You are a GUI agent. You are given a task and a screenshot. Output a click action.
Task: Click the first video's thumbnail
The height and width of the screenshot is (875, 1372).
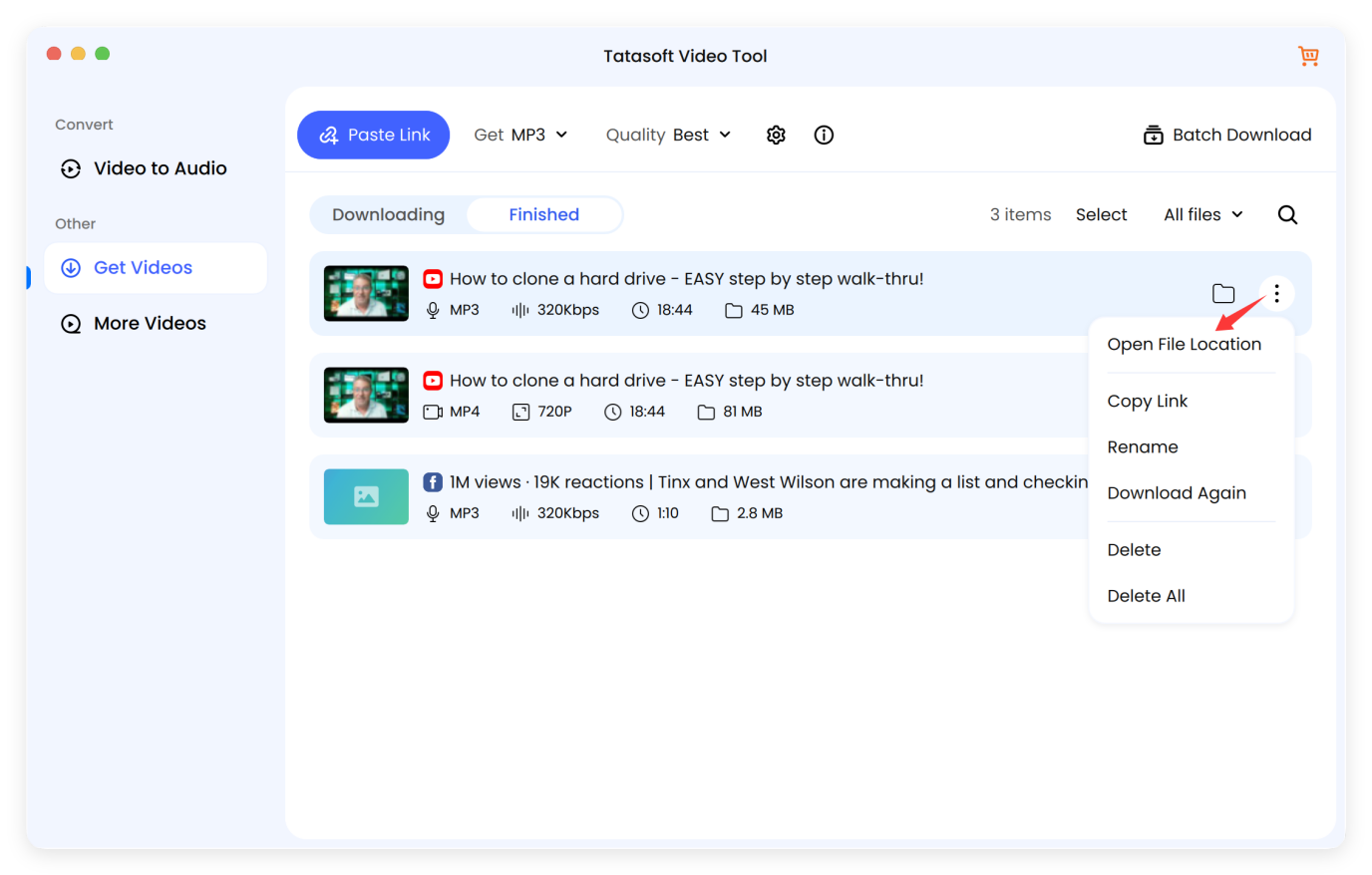click(x=366, y=293)
